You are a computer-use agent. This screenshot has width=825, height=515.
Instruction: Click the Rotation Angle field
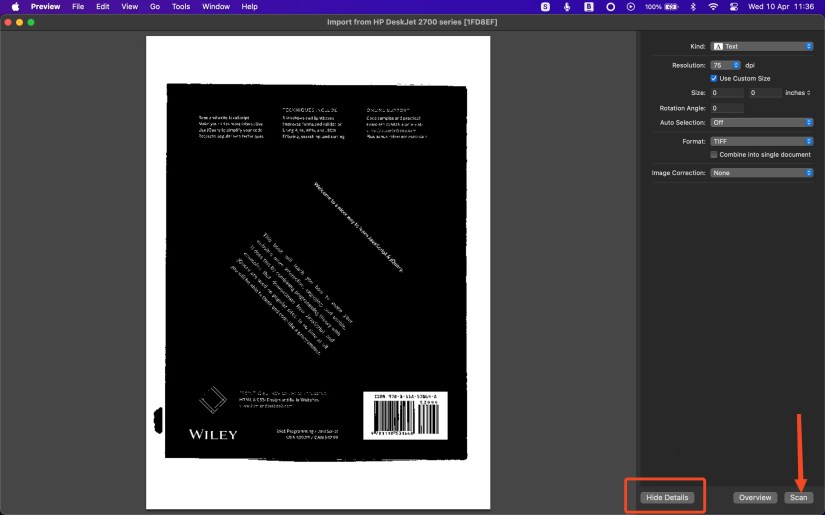click(727, 108)
